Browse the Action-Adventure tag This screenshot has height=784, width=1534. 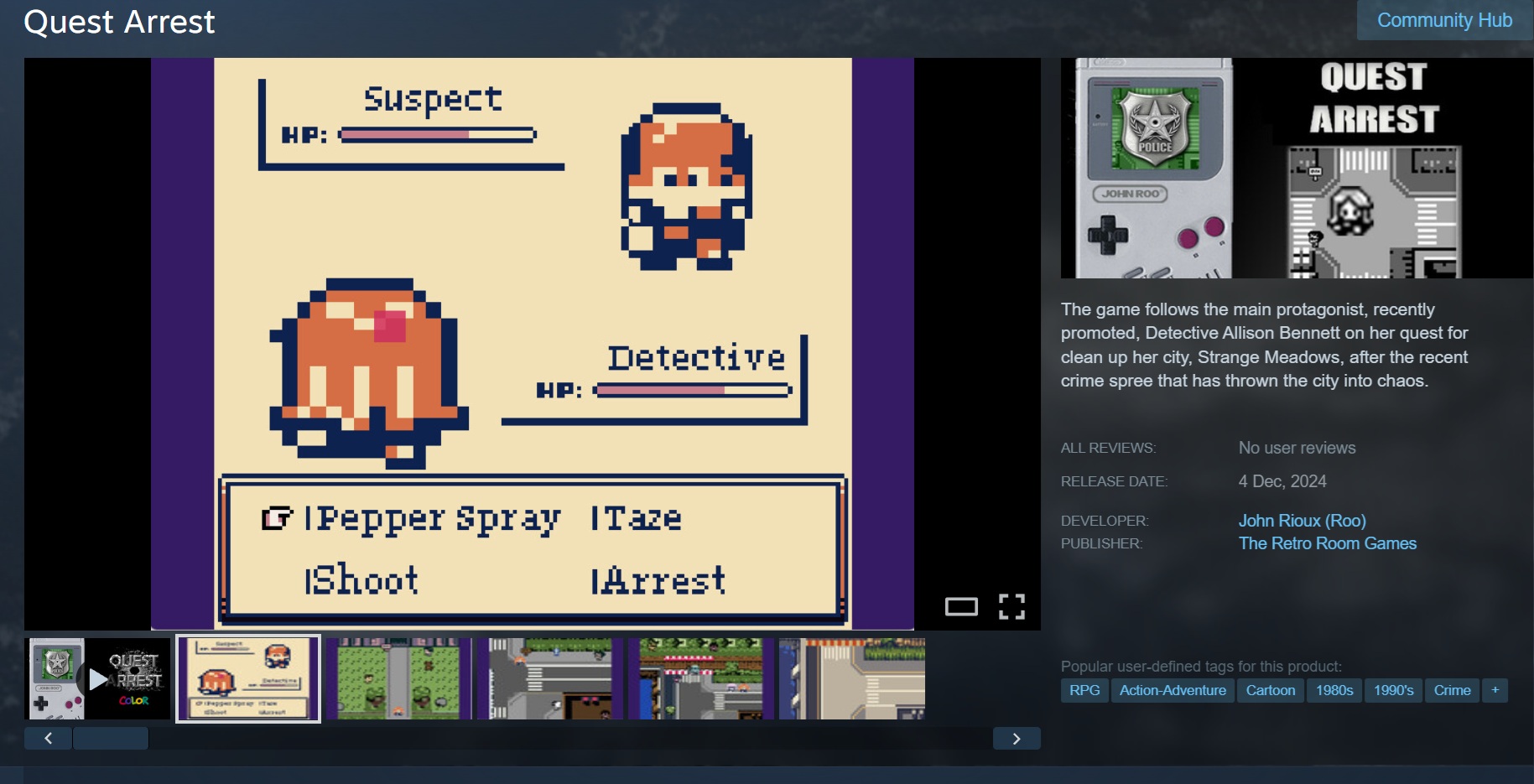[x=1173, y=690]
